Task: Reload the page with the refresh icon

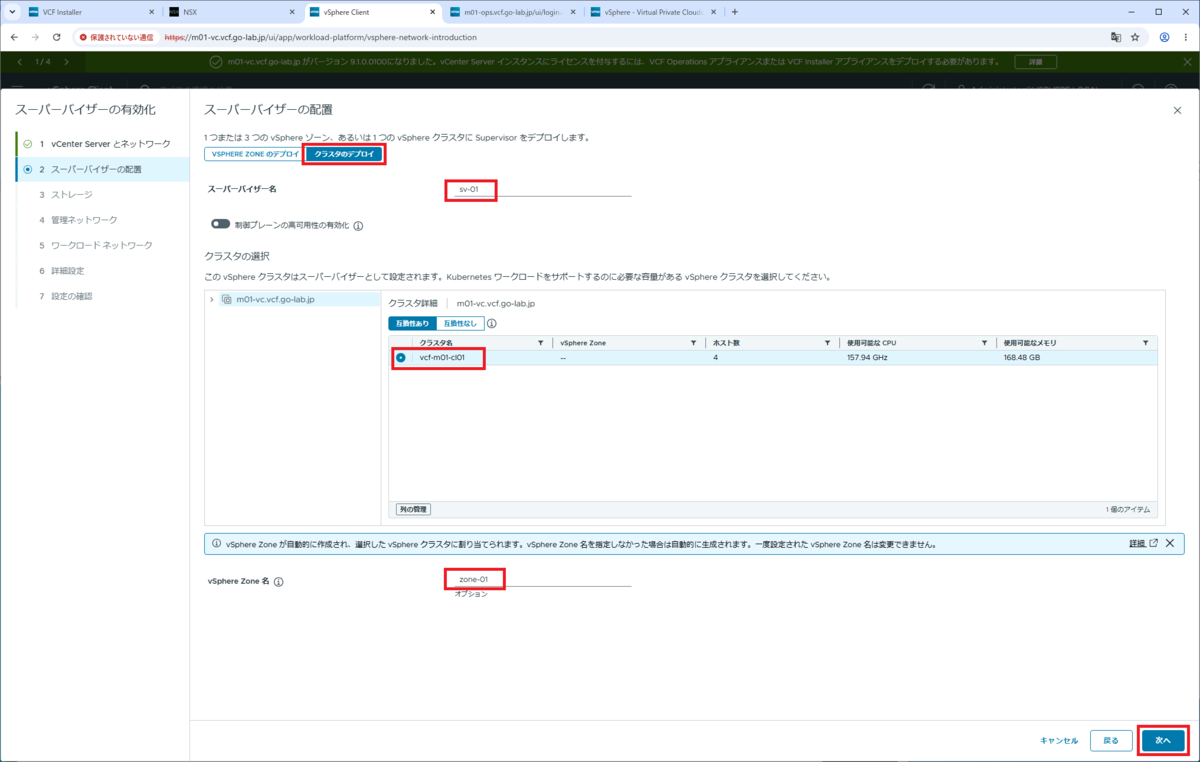Action: tap(56, 37)
